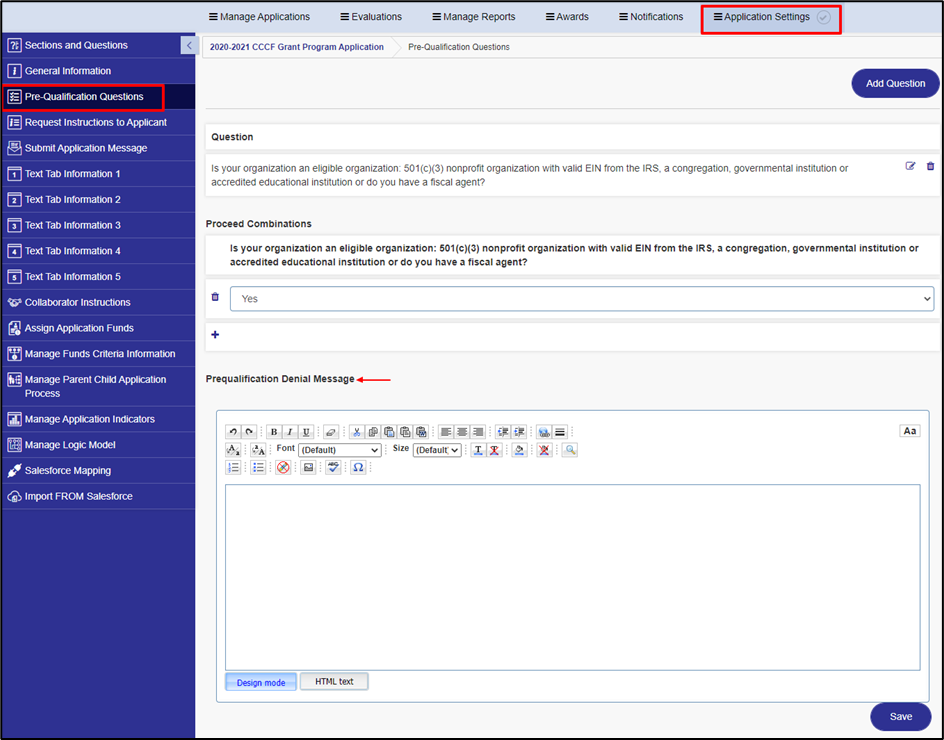Viewport: 944px width, 740px height.
Task: Open the Manage Reports menu
Action: 473,17
